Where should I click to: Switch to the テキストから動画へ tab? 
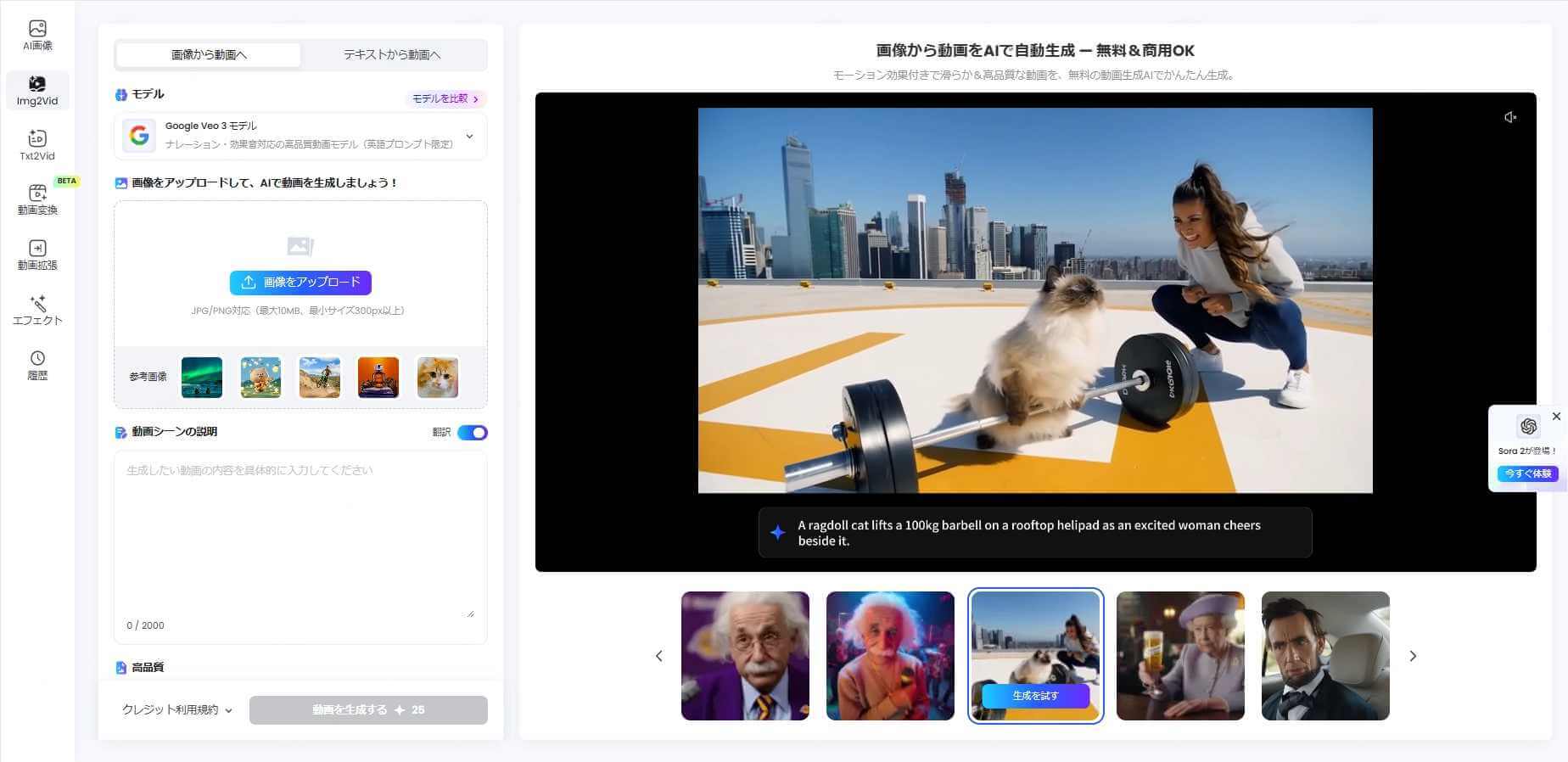pyautogui.click(x=392, y=55)
